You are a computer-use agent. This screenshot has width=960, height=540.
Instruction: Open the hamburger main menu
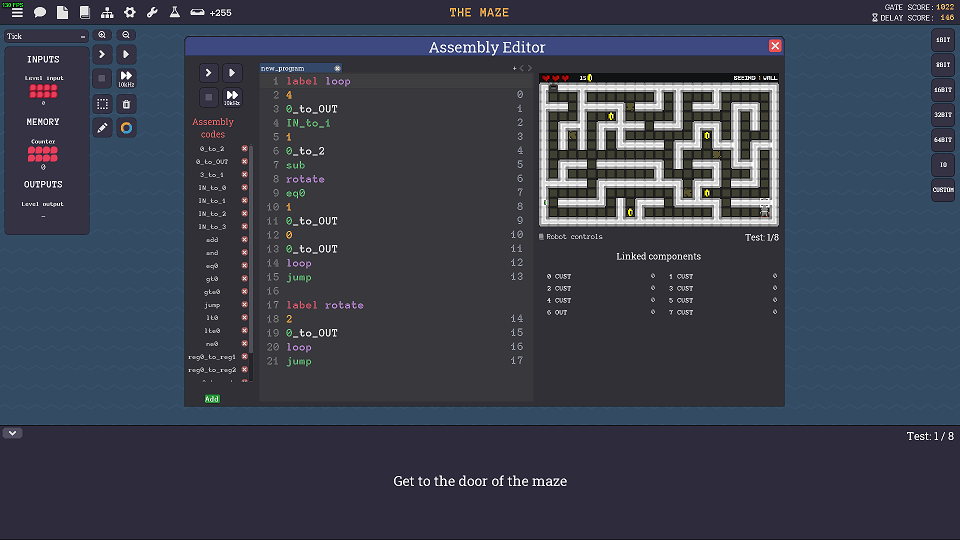point(17,13)
